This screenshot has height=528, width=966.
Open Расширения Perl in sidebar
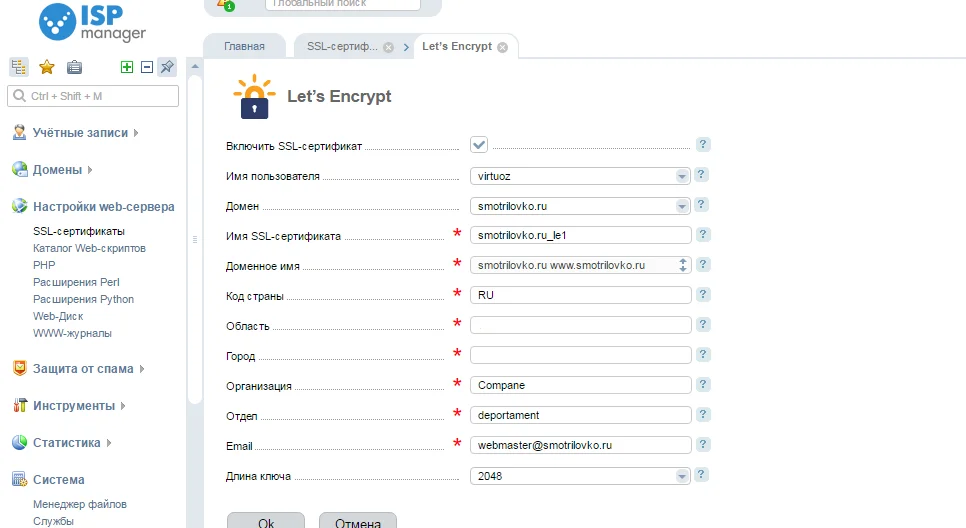coord(76,282)
